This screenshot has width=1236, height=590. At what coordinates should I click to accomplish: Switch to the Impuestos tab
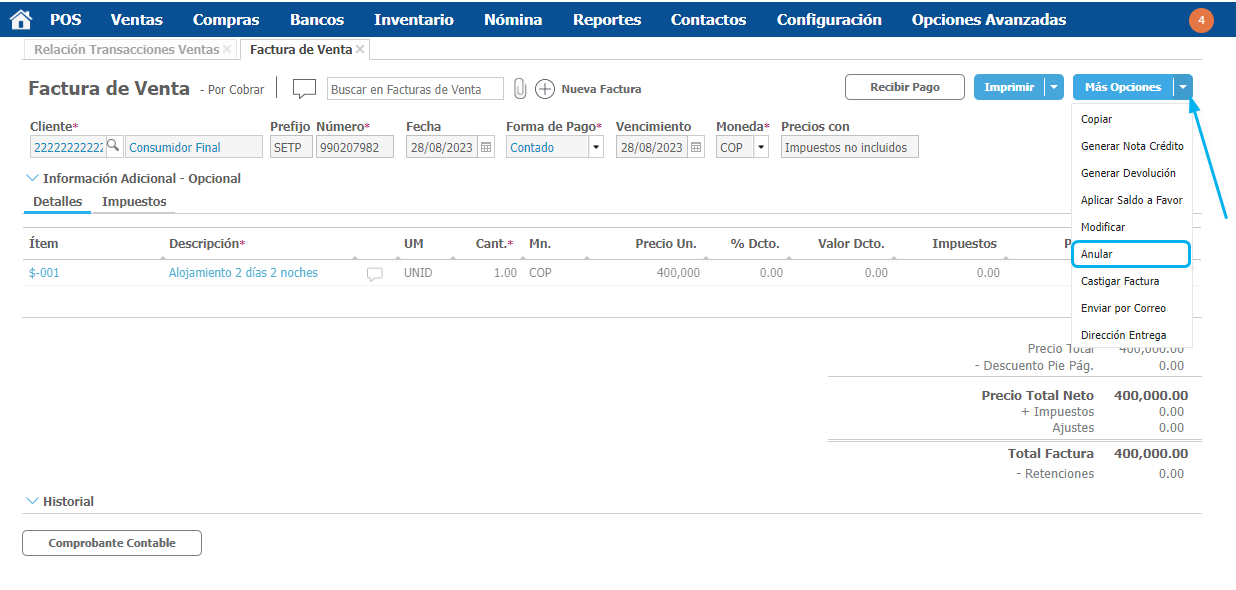pyautogui.click(x=134, y=202)
